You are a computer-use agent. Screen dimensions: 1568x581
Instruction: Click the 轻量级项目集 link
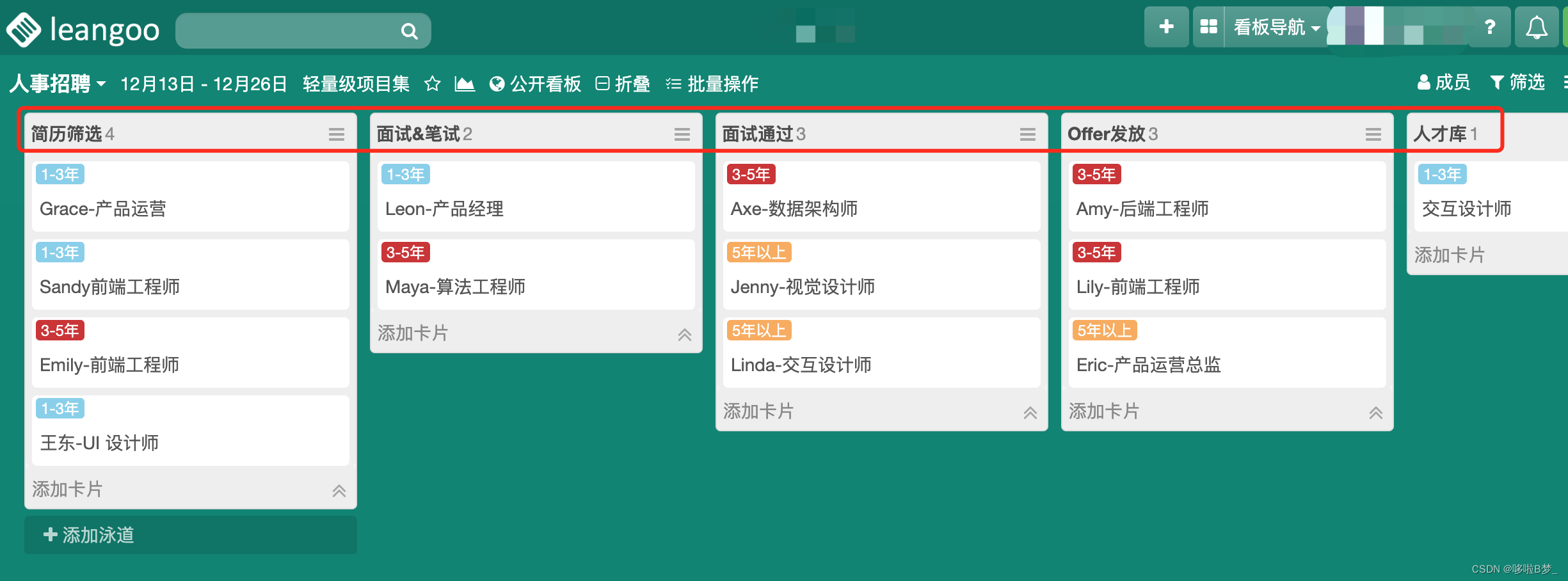(x=356, y=83)
